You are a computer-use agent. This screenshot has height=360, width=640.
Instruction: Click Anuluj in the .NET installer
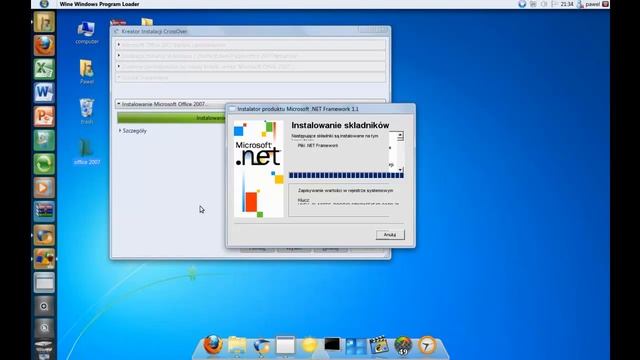390,235
